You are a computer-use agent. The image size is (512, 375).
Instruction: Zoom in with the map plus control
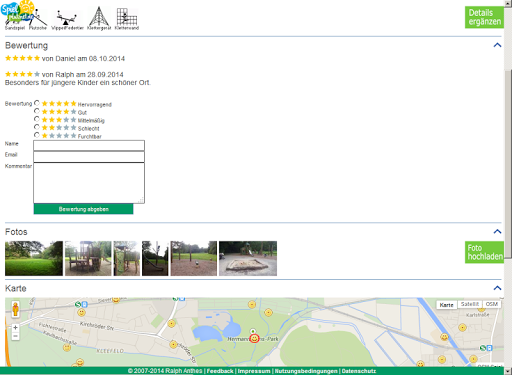pyautogui.click(x=15, y=328)
